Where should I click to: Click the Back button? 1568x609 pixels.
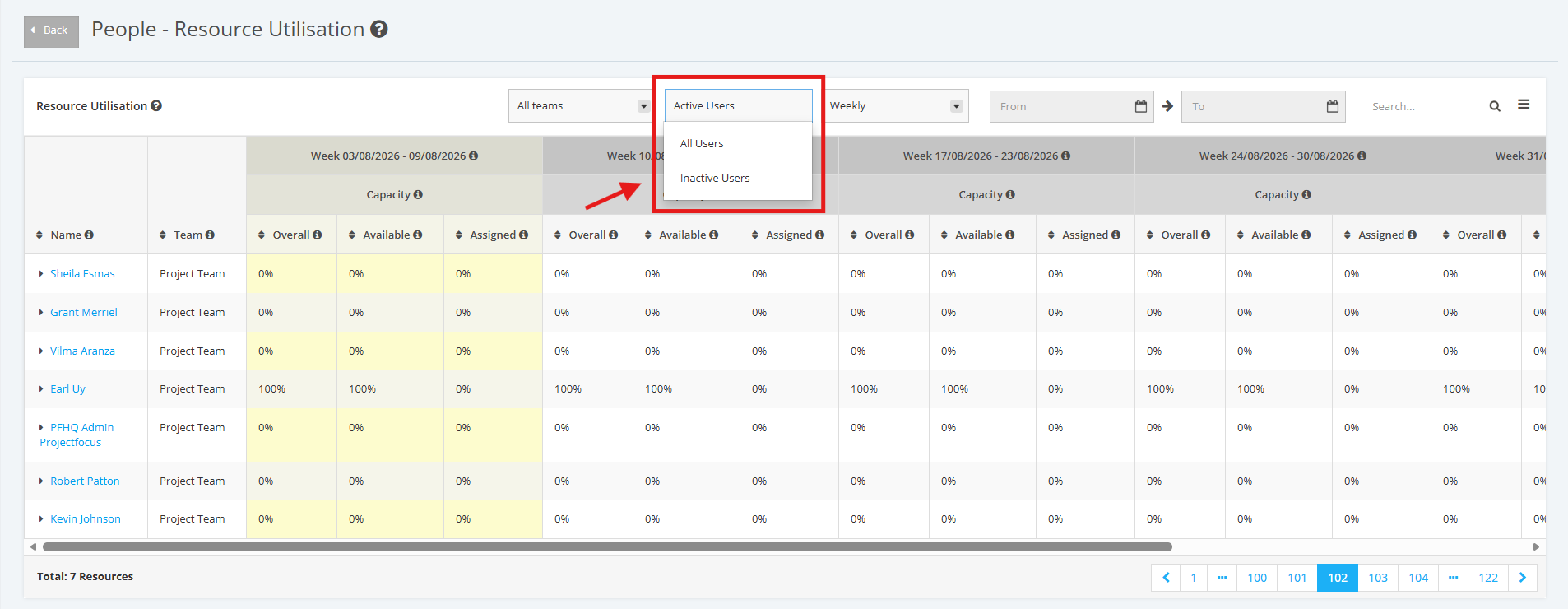pos(51,30)
